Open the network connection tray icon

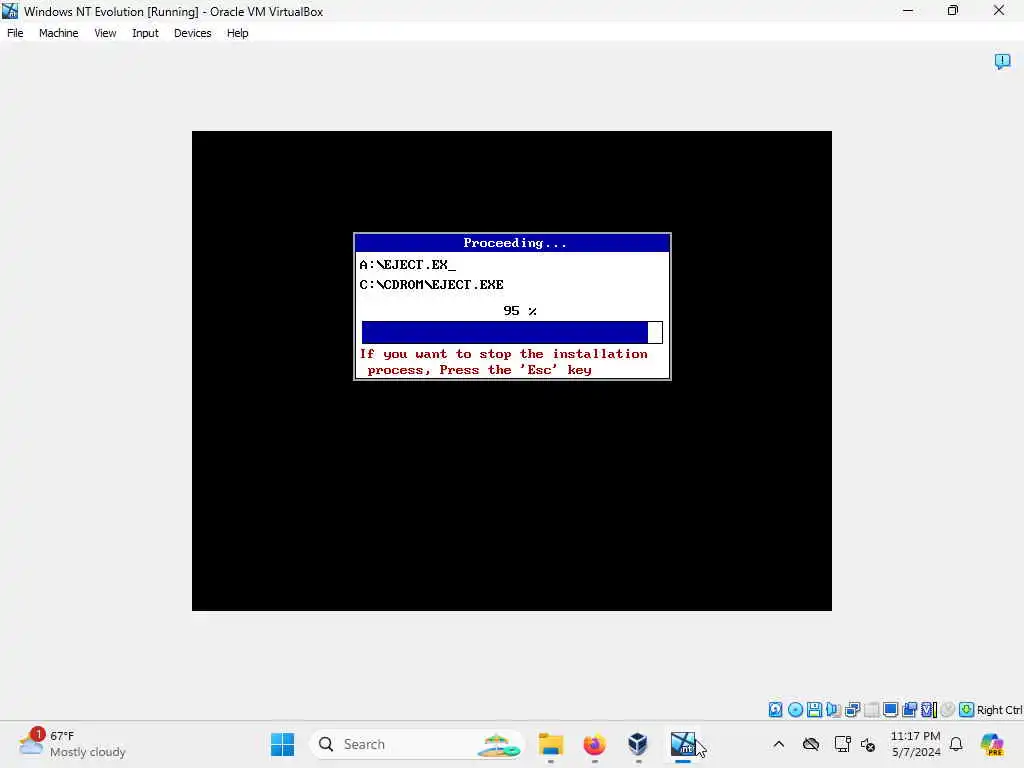click(x=842, y=744)
